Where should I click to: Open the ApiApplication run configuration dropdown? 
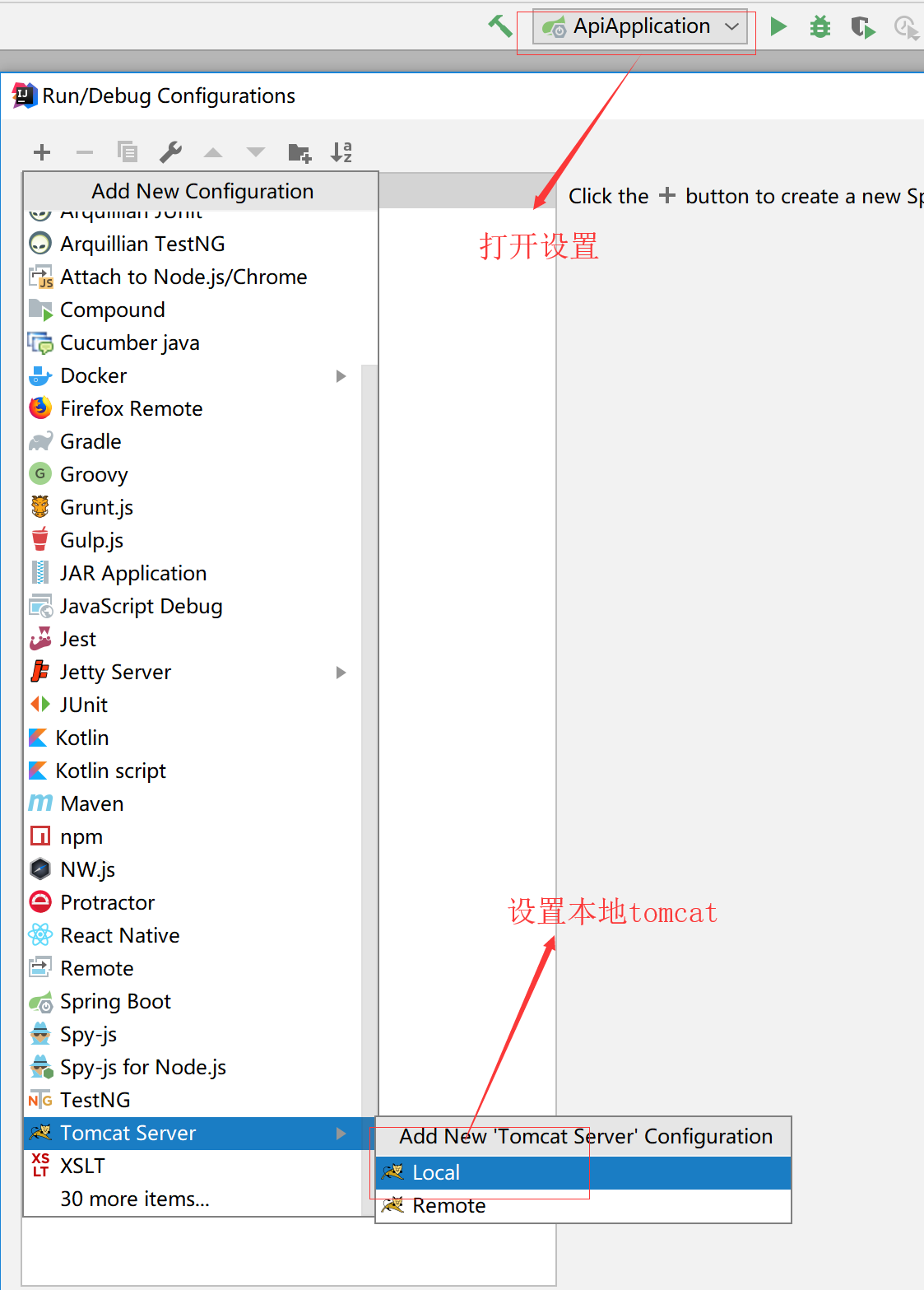(640, 27)
